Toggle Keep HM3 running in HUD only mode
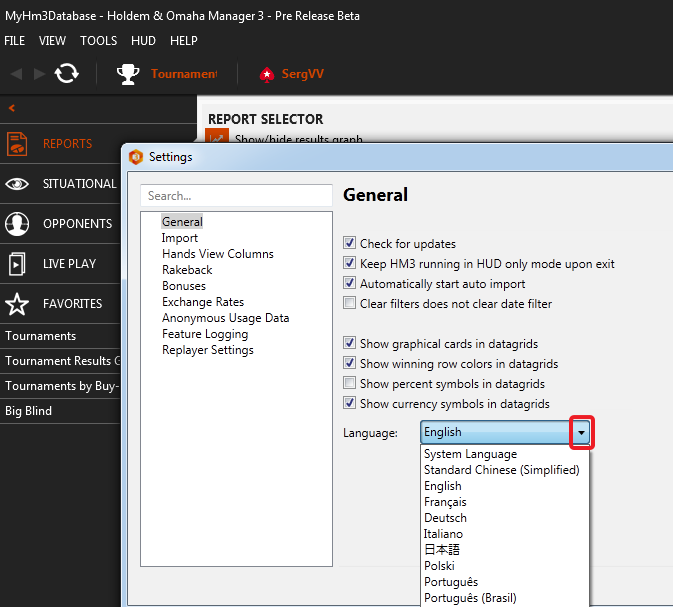 click(349, 263)
